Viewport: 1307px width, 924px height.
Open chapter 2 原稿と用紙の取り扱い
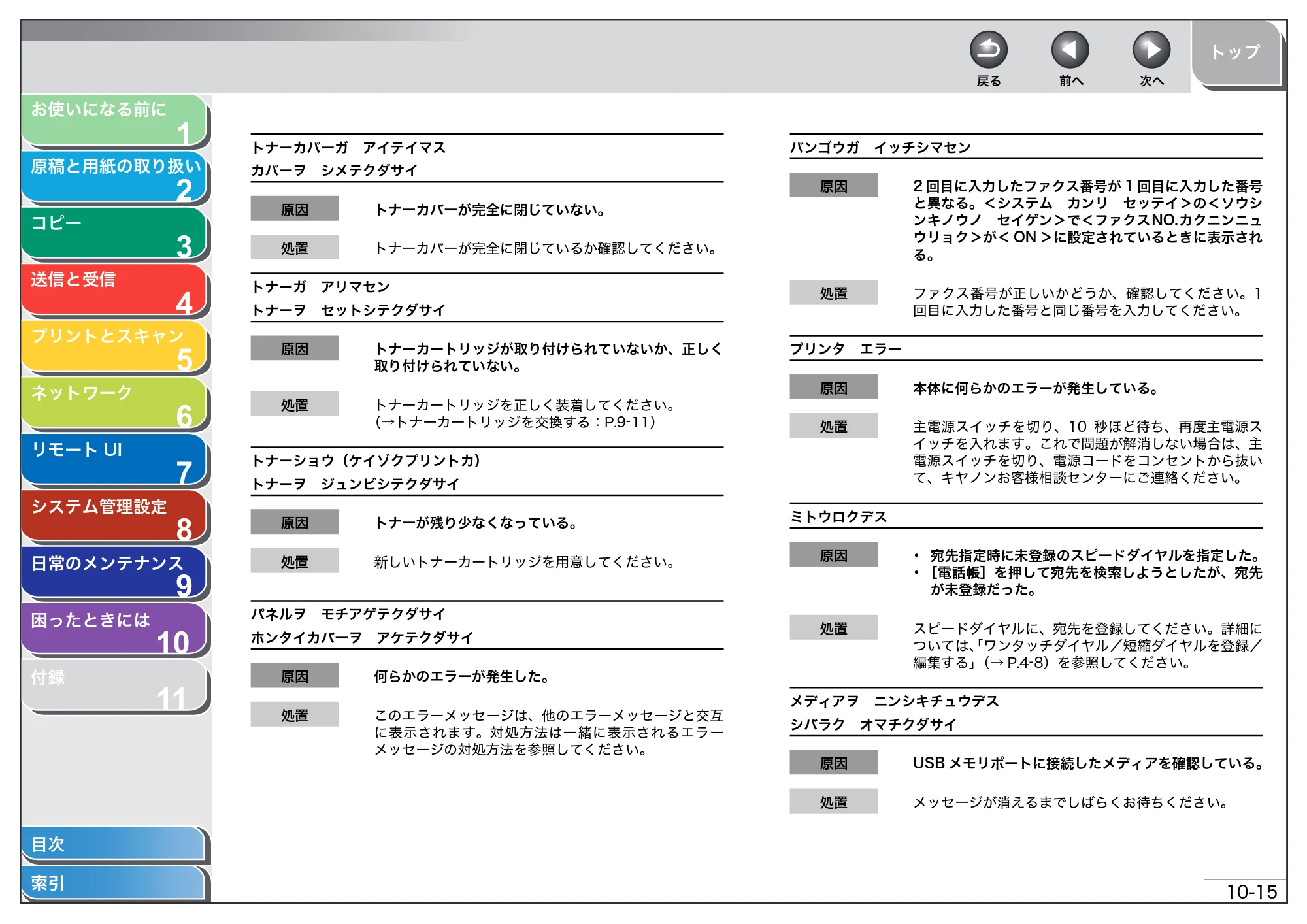click(114, 177)
